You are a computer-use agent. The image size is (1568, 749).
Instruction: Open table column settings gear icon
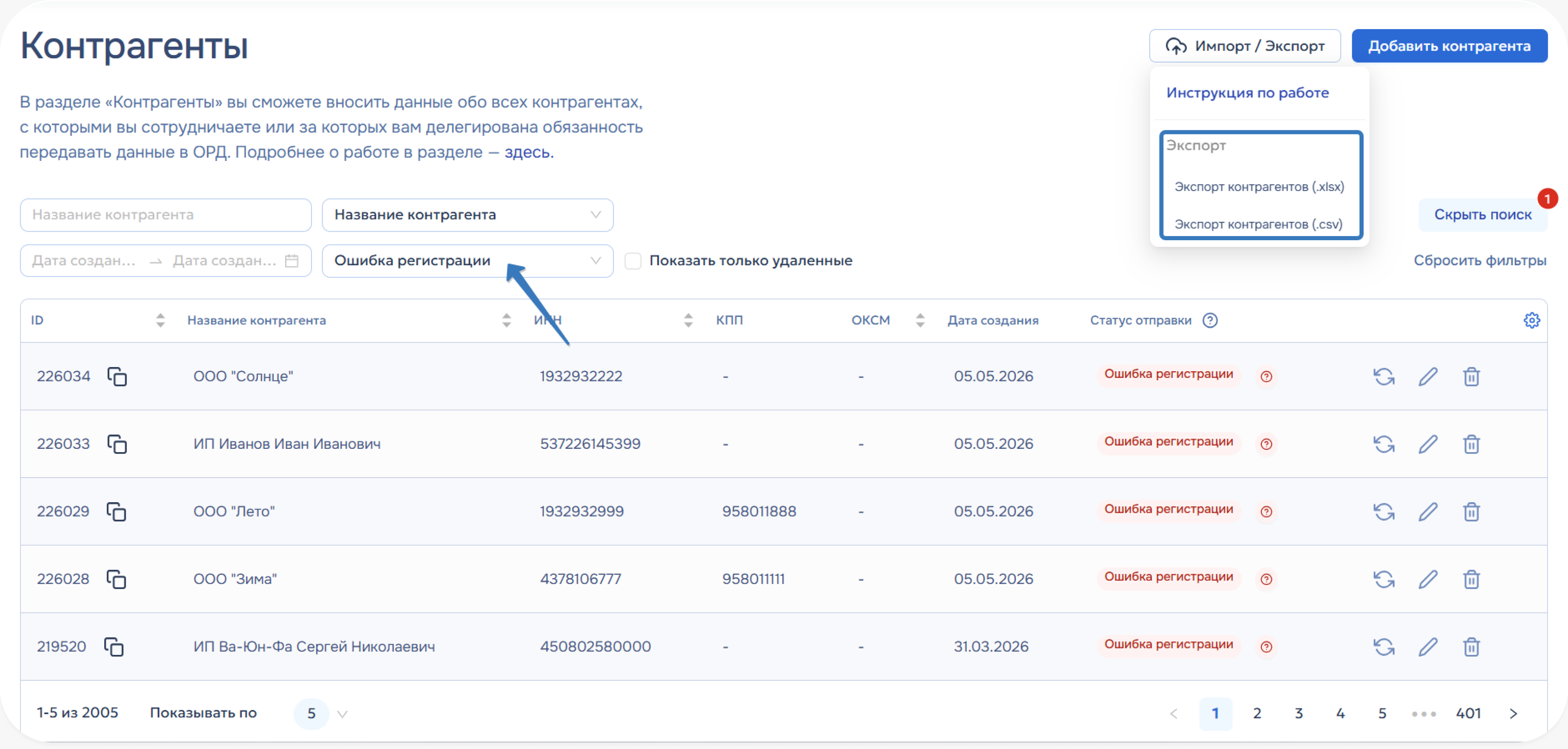coord(1531,320)
